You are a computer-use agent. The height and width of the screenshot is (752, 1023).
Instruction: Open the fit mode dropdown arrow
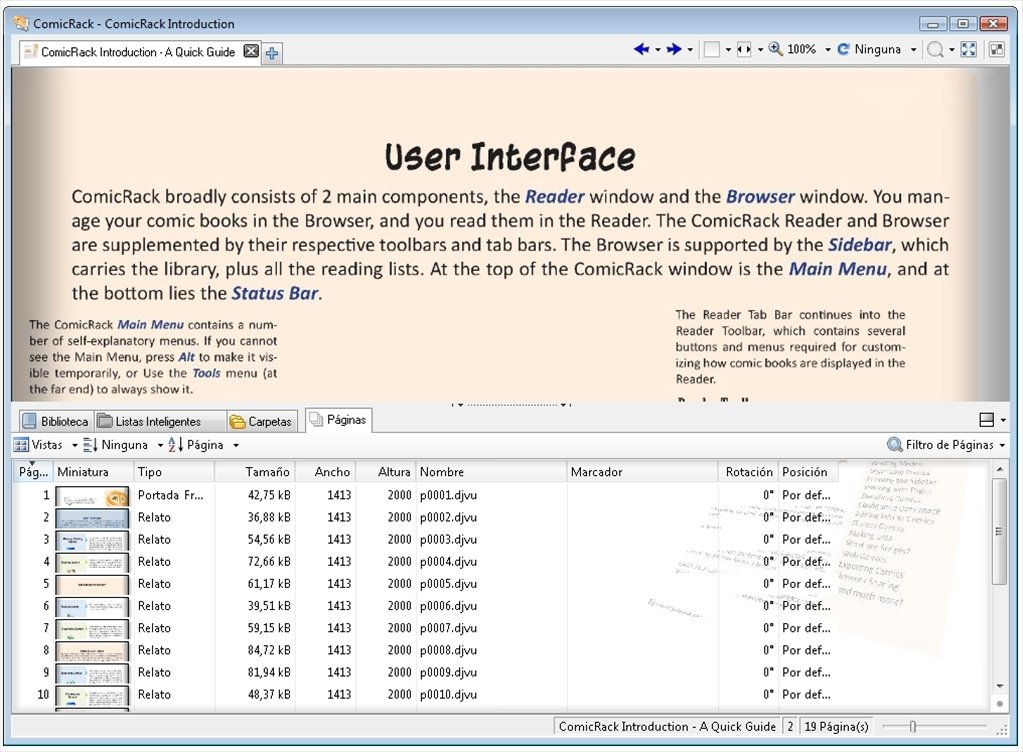760,50
